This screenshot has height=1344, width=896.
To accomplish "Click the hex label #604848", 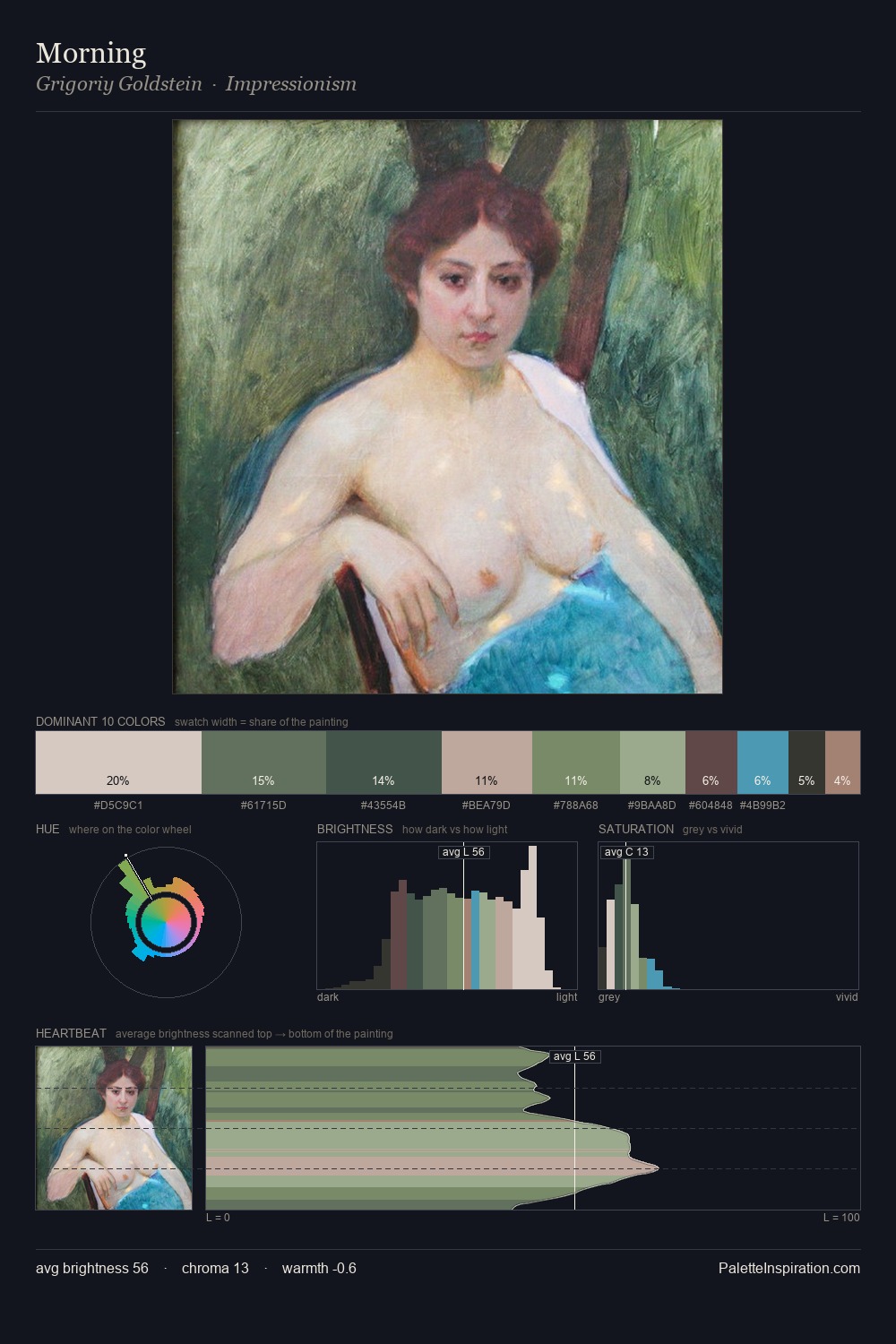I will (x=711, y=806).
